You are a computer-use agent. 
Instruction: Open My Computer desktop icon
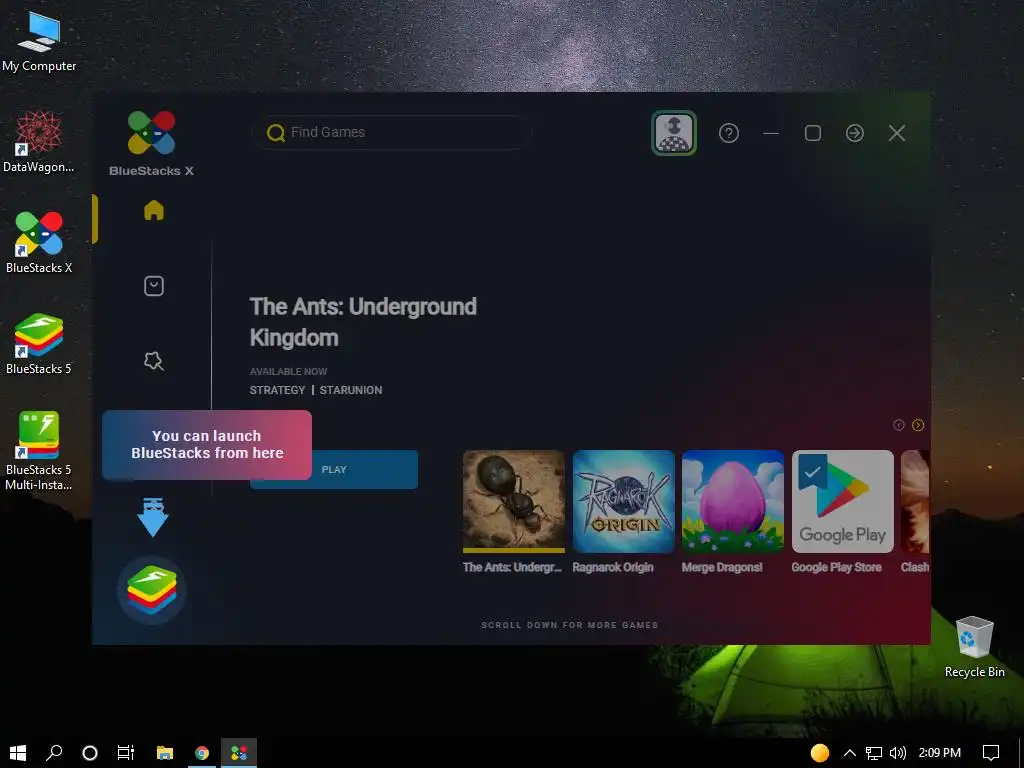click(x=39, y=43)
